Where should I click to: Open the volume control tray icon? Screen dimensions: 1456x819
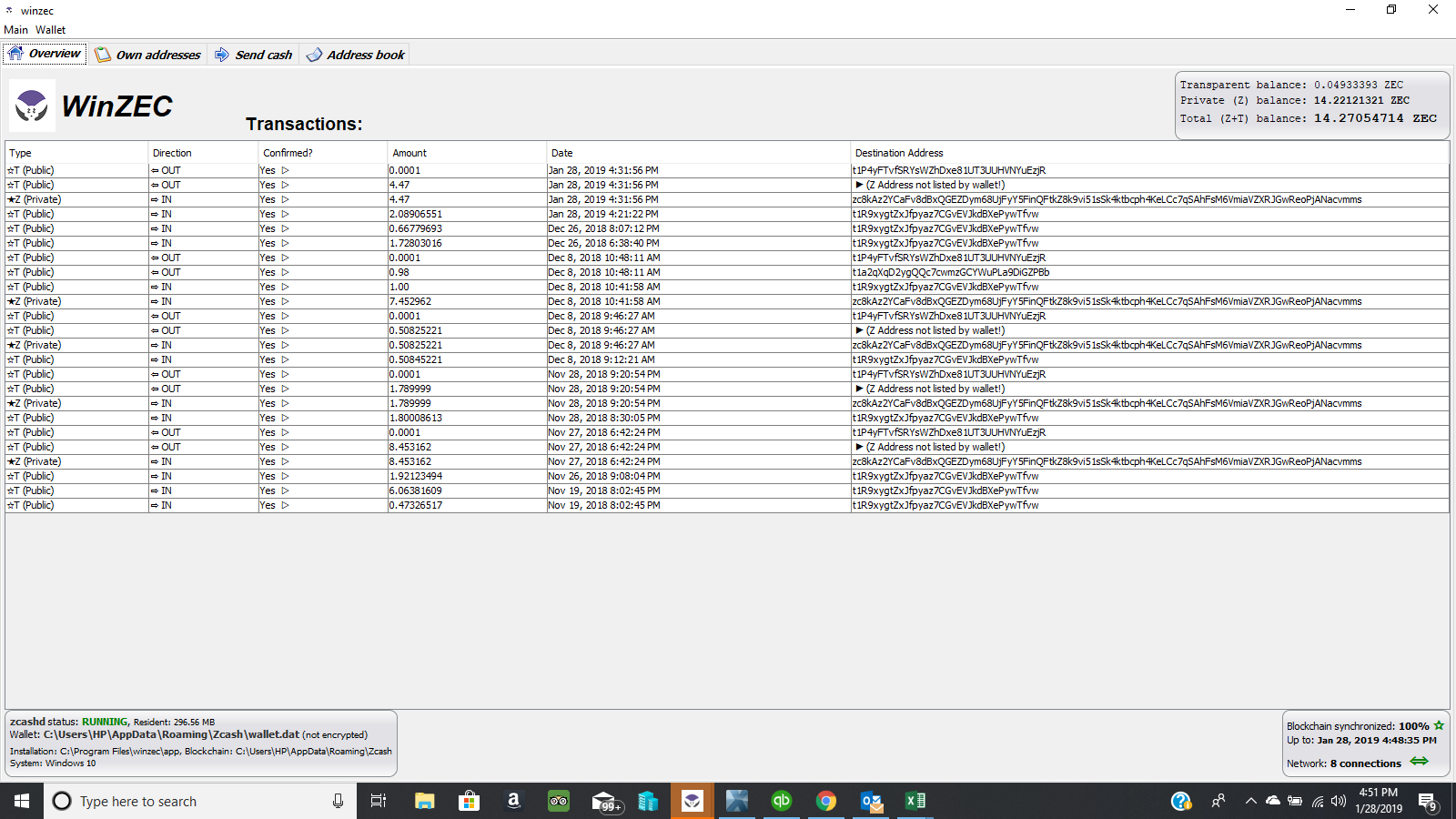pyautogui.click(x=1338, y=801)
